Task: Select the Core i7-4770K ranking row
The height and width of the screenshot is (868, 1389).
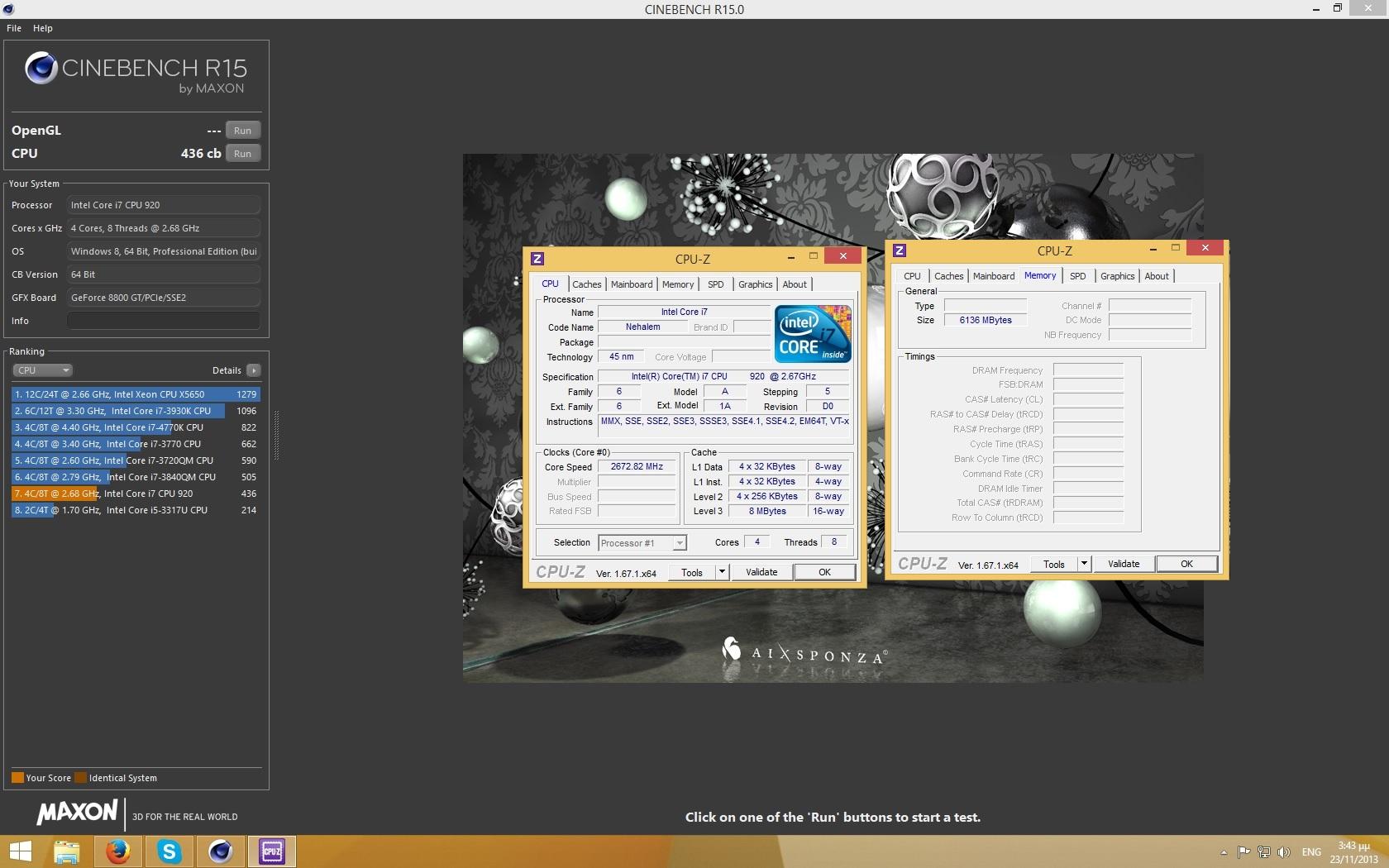Action: [136, 427]
